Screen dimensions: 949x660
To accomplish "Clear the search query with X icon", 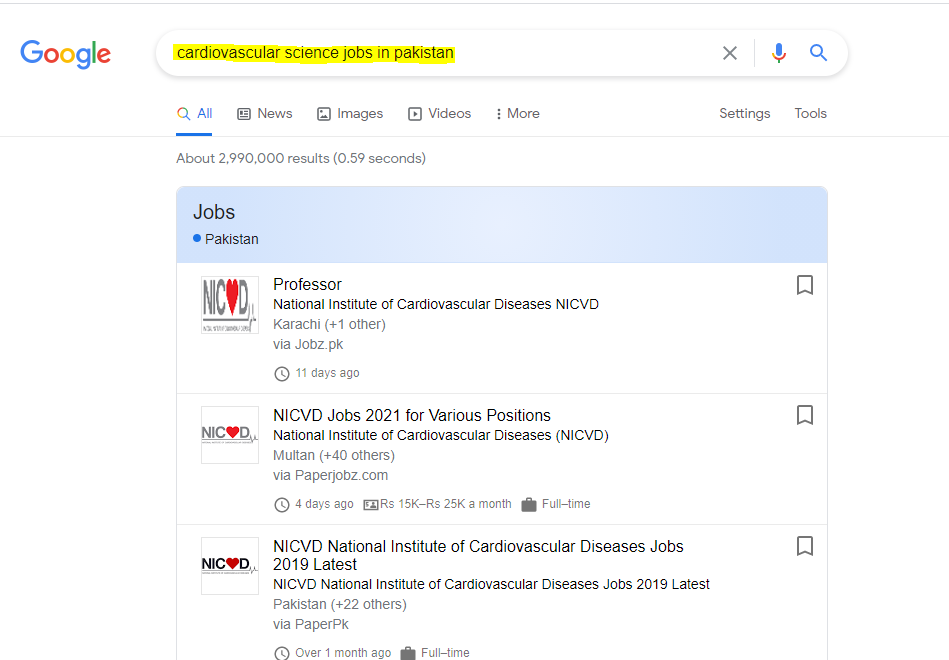I will (x=730, y=53).
